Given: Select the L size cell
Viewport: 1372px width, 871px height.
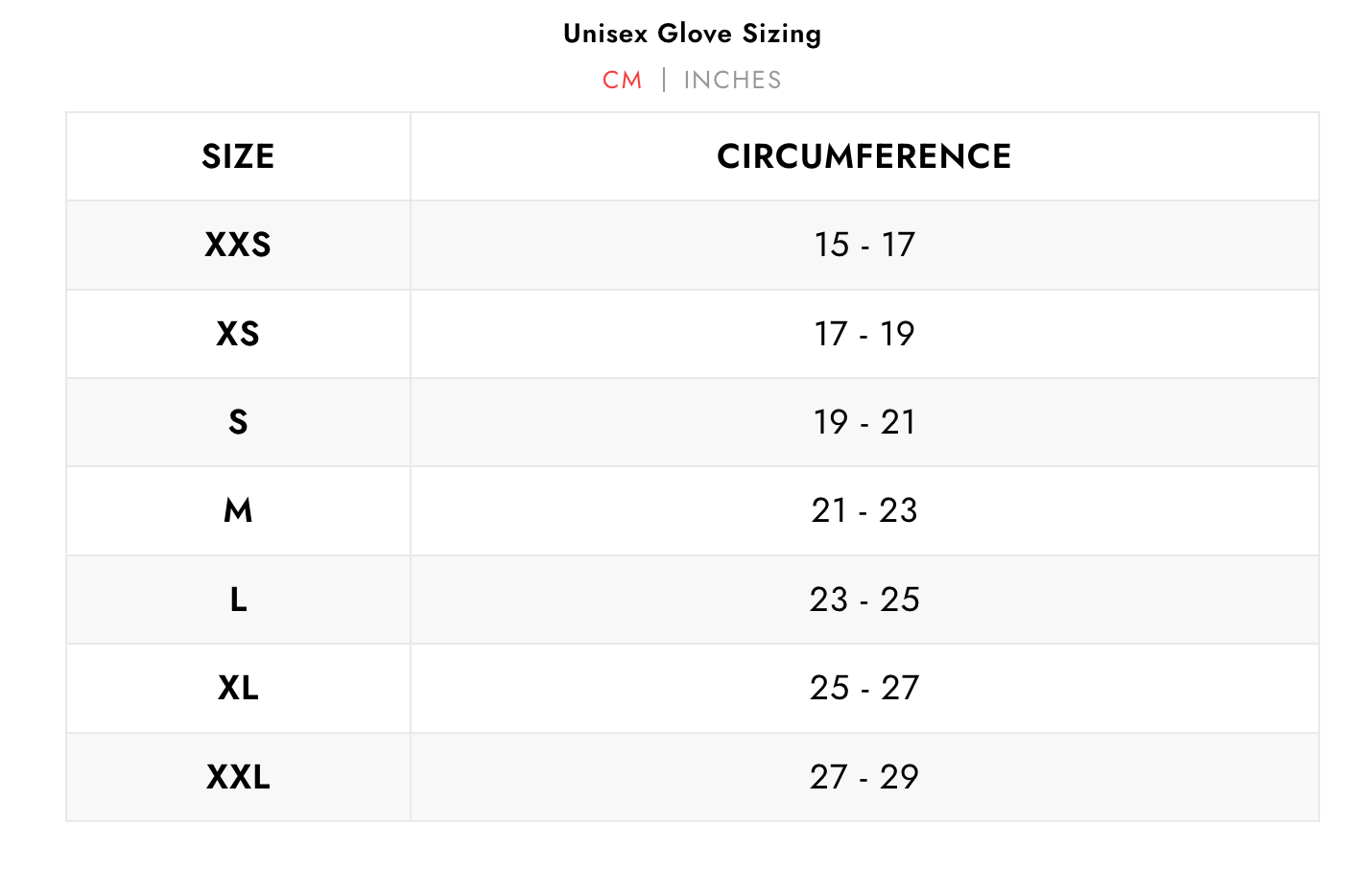Looking at the screenshot, I should 238,600.
